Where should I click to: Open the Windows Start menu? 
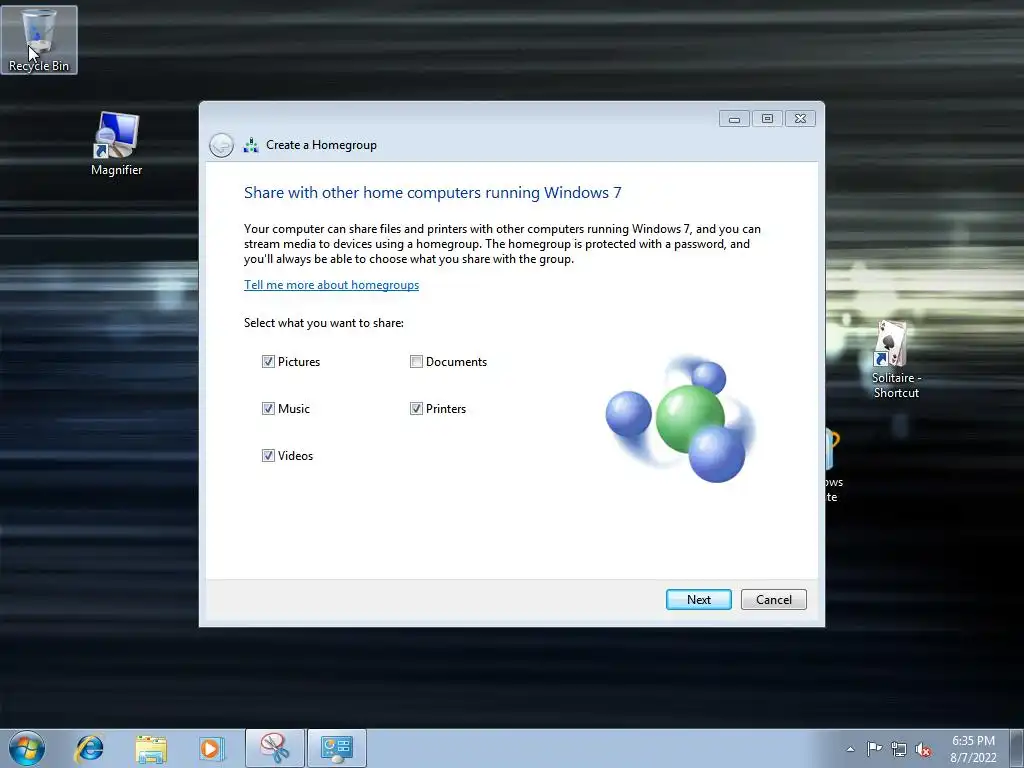[27, 748]
